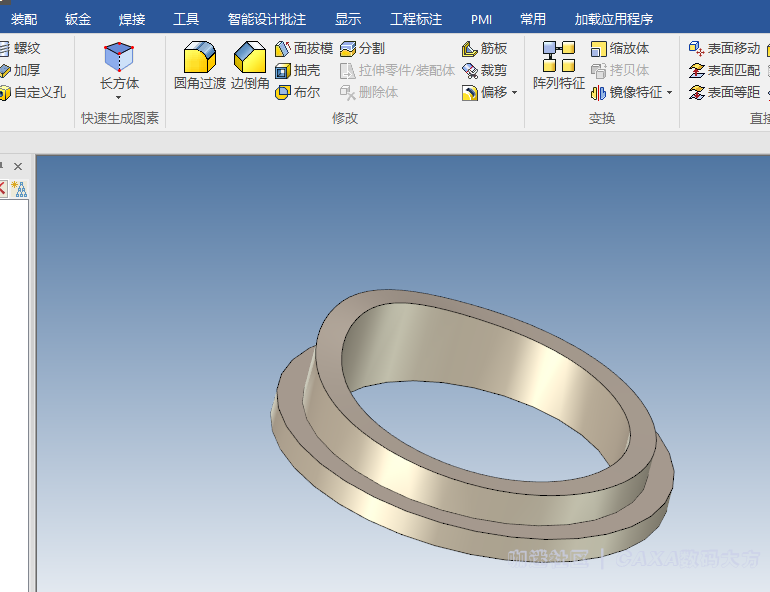Open the 偏移 dropdown arrow
The image size is (770, 592).
pyautogui.click(x=514, y=93)
